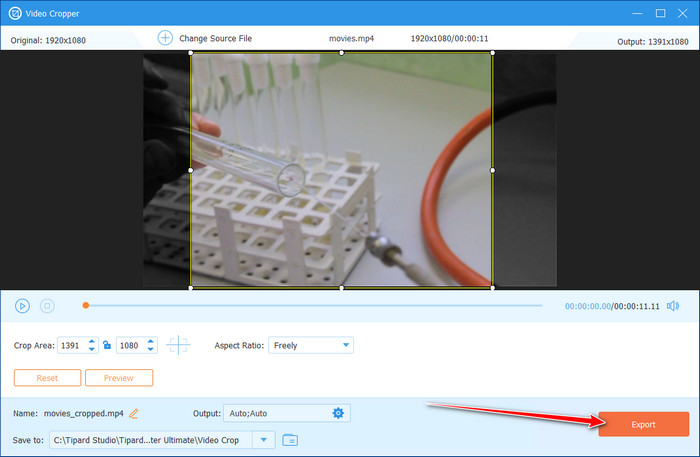700x457 pixels.
Task: Click the top-left crop handle
Action: pos(191,53)
